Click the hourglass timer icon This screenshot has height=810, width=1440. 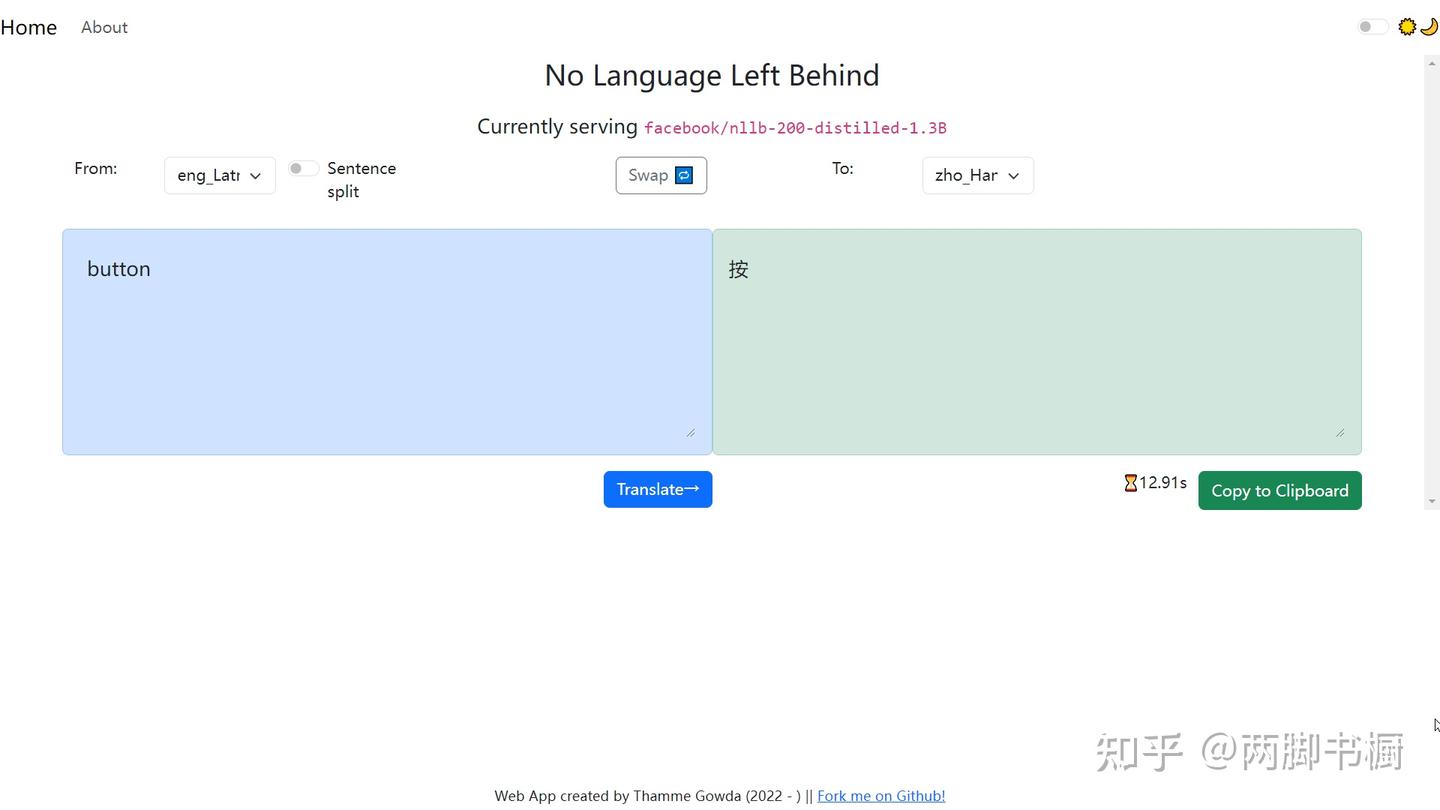tap(1130, 483)
